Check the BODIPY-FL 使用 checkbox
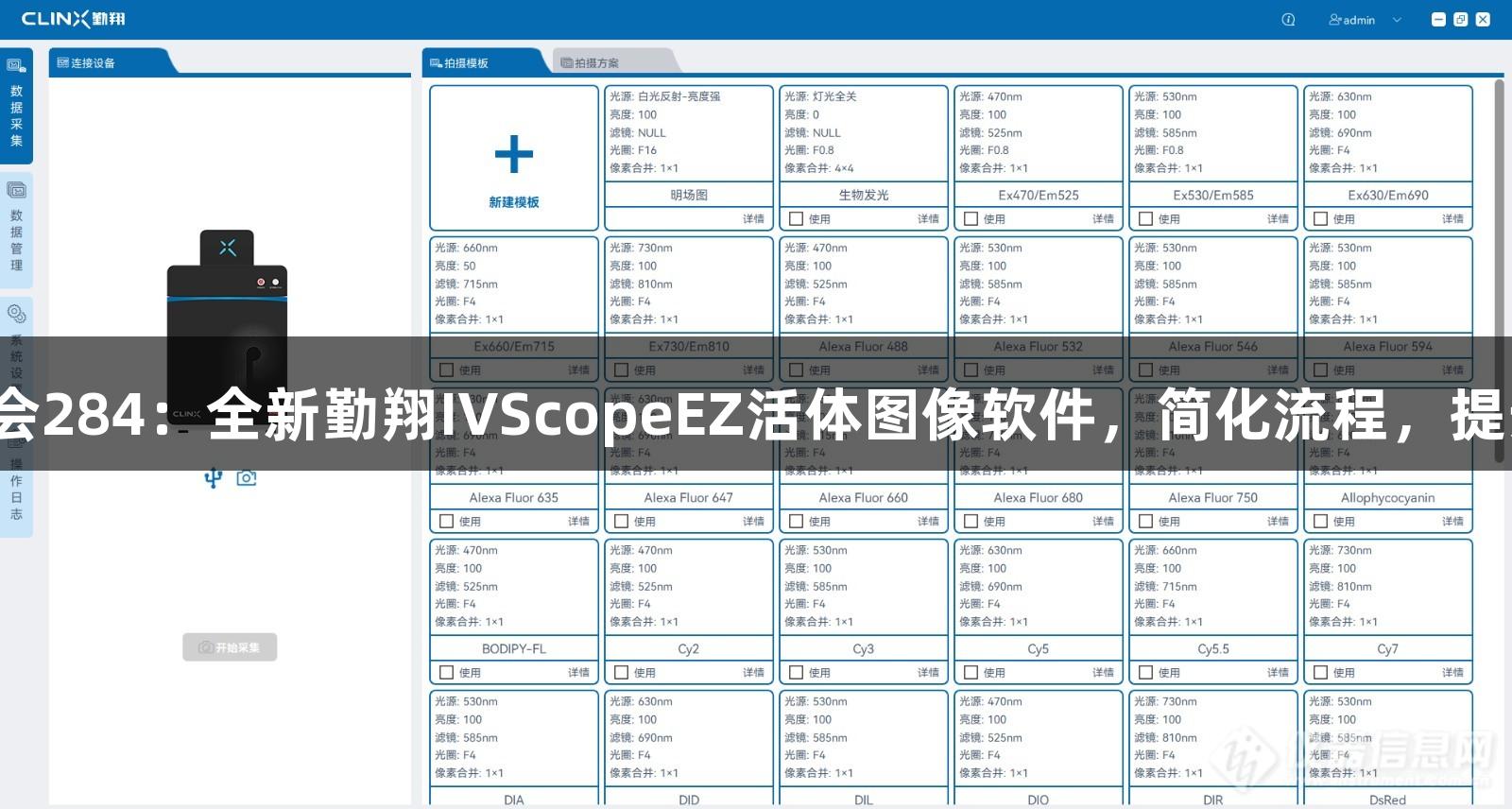Screen dimensions: 1512x809 tap(447, 673)
